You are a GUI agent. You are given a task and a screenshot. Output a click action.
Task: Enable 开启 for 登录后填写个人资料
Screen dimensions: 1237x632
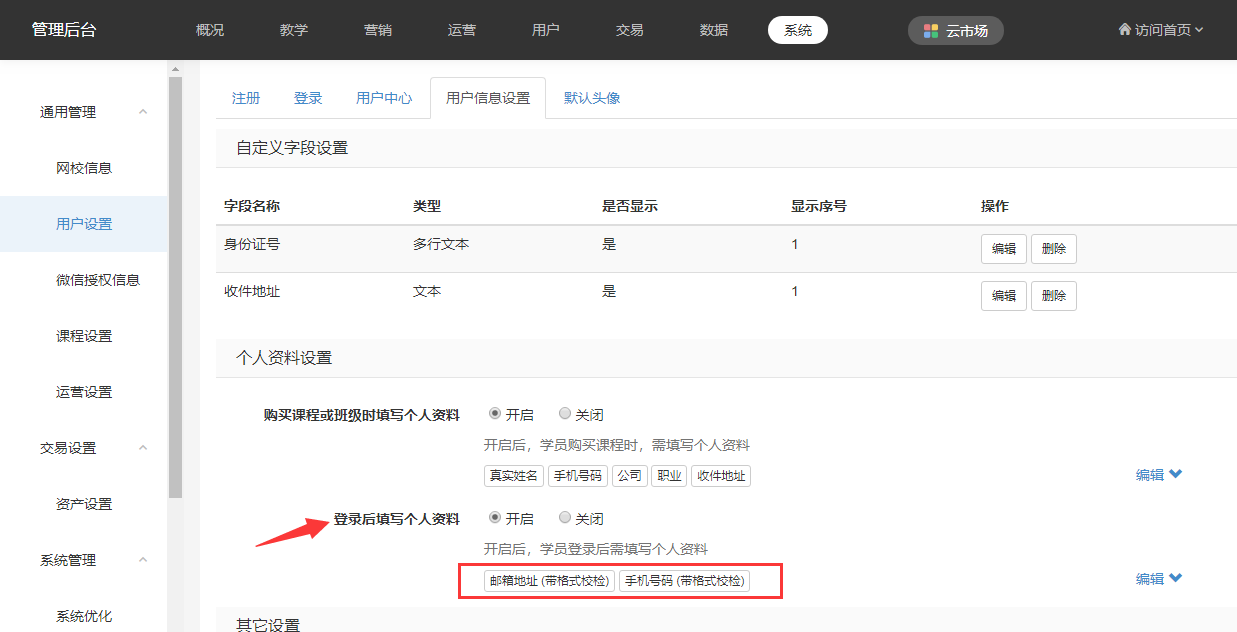click(495, 518)
